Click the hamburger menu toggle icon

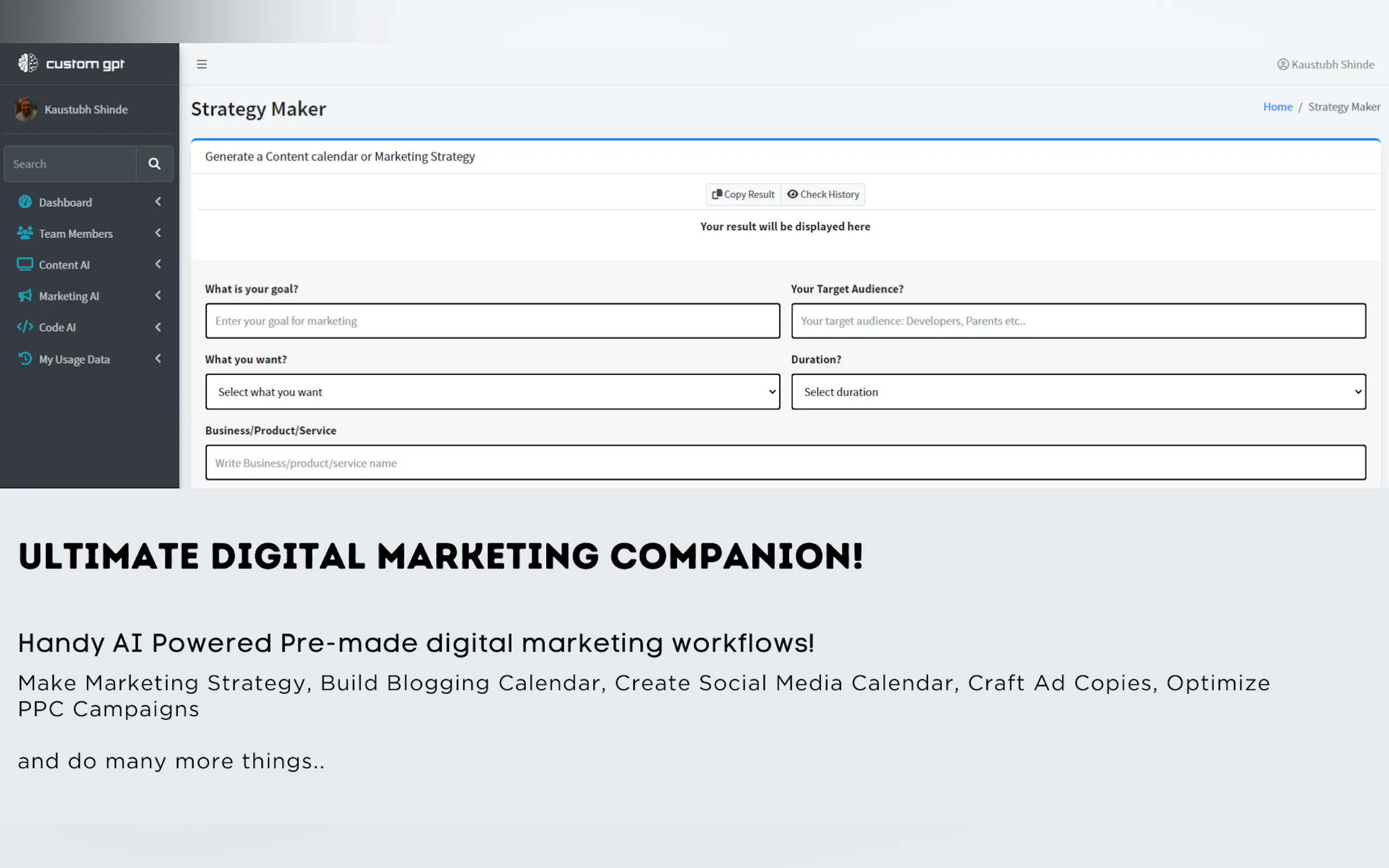tap(202, 64)
